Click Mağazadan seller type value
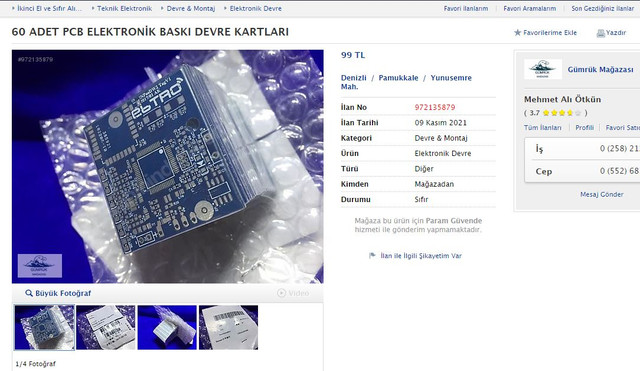This screenshot has height=371, width=640. pyautogui.click(x=434, y=184)
